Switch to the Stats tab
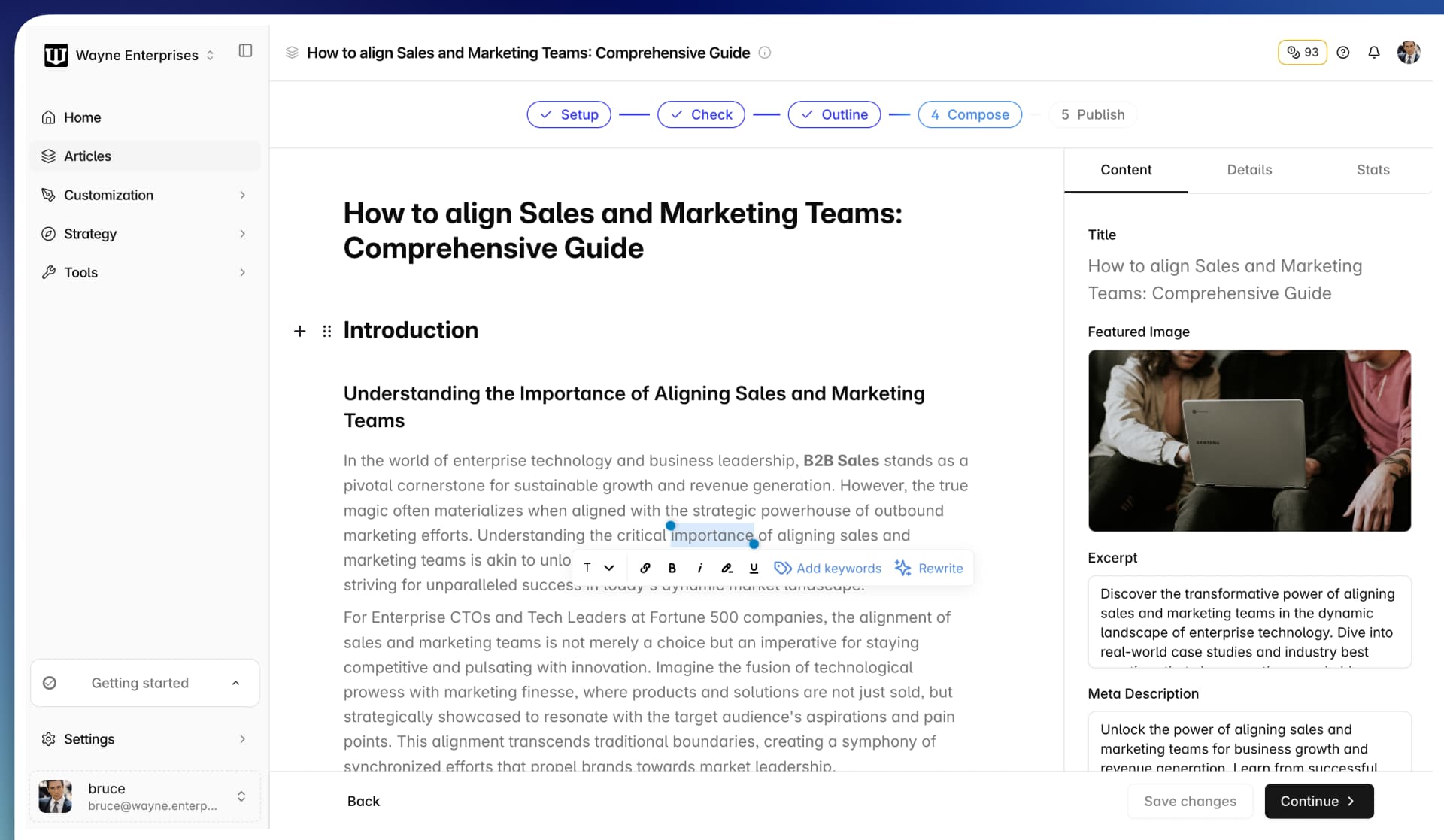 [1373, 170]
